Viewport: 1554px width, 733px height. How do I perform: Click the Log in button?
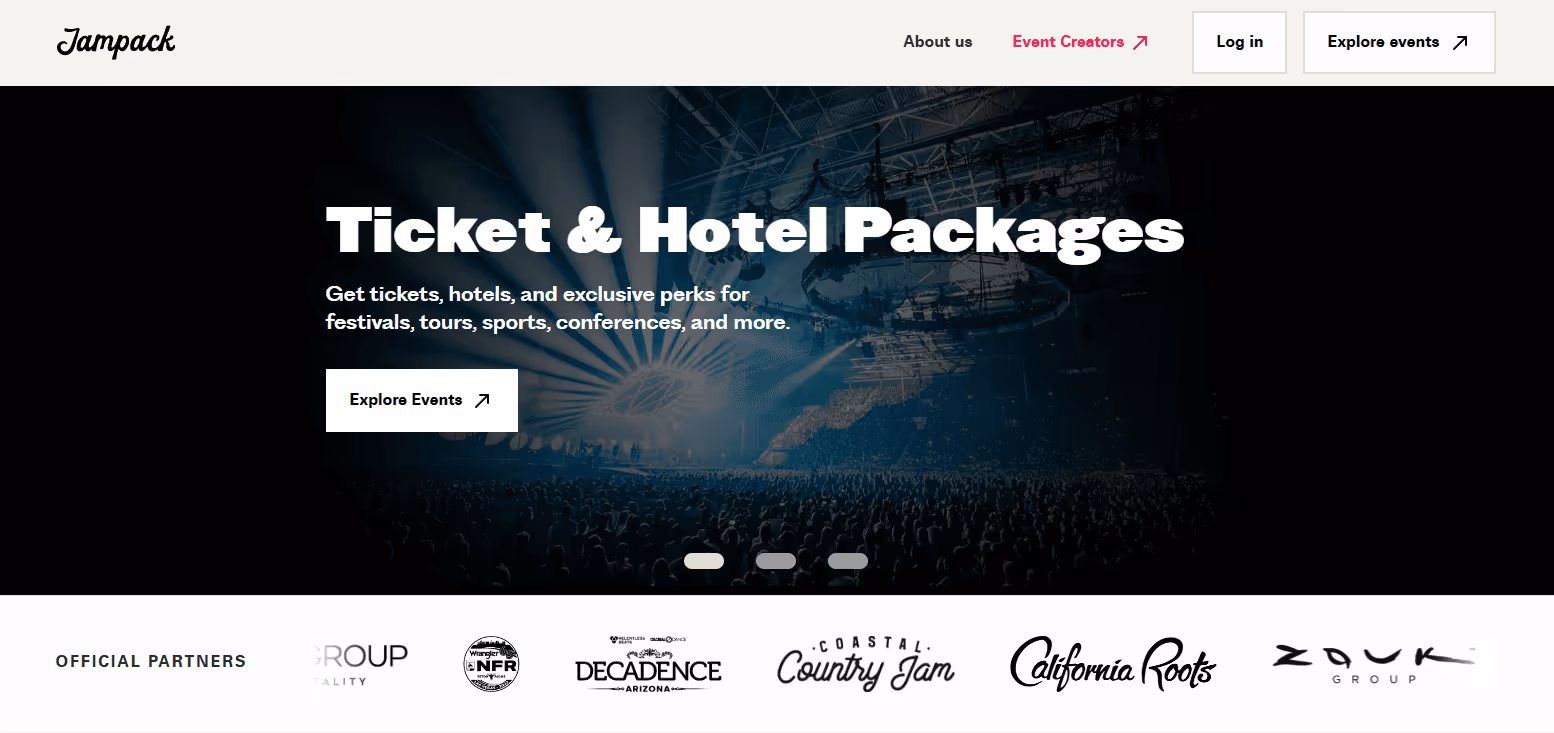tap(1239, 42)
